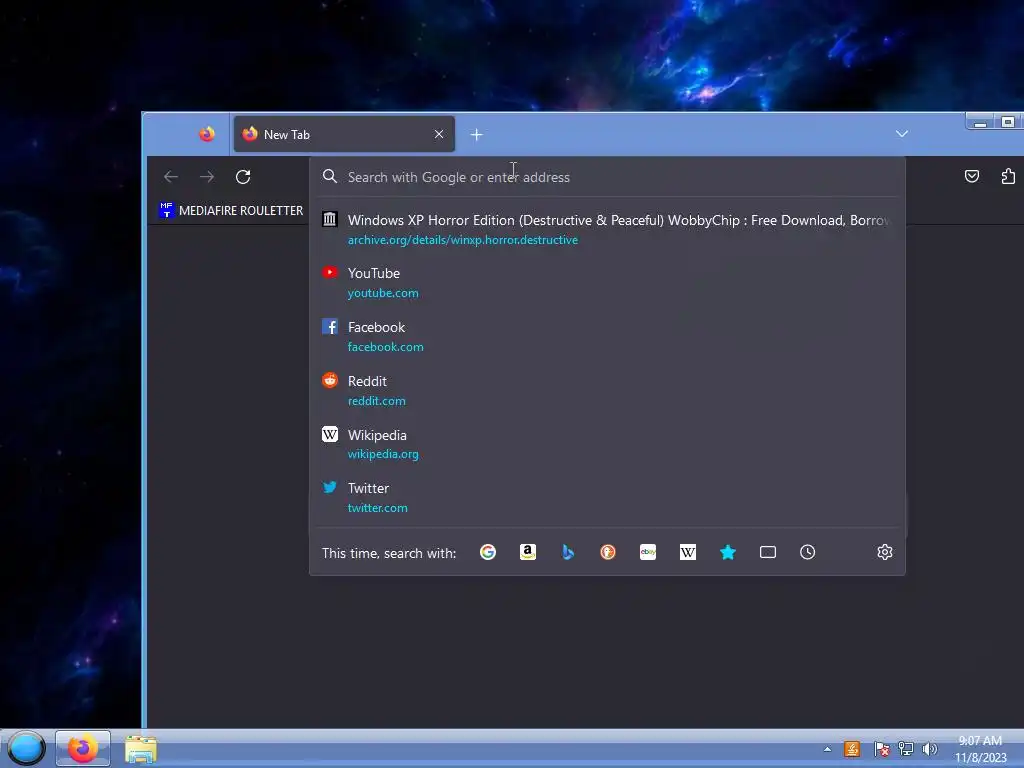Open clock showing 9:07 AM

[980, 749]
